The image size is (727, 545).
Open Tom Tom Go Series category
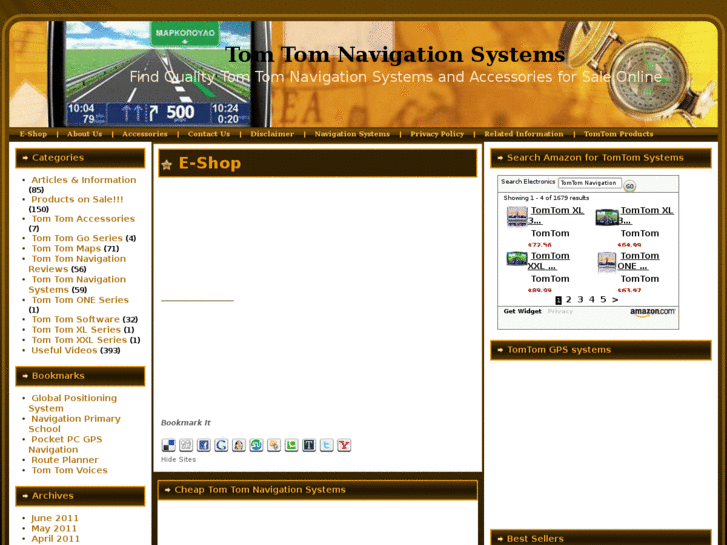(77, 238)
